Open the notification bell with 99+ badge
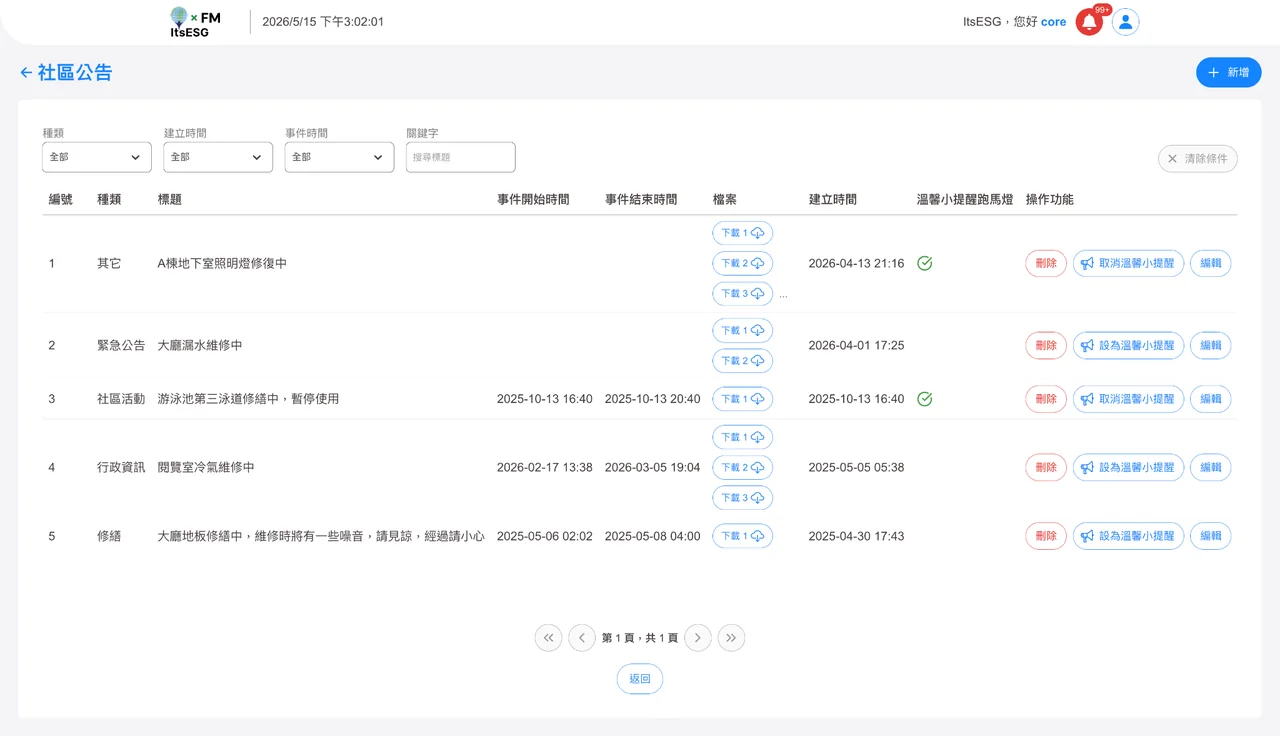Image resolution: width=1280 pixels, height=736 pixels. point(1089,22)
